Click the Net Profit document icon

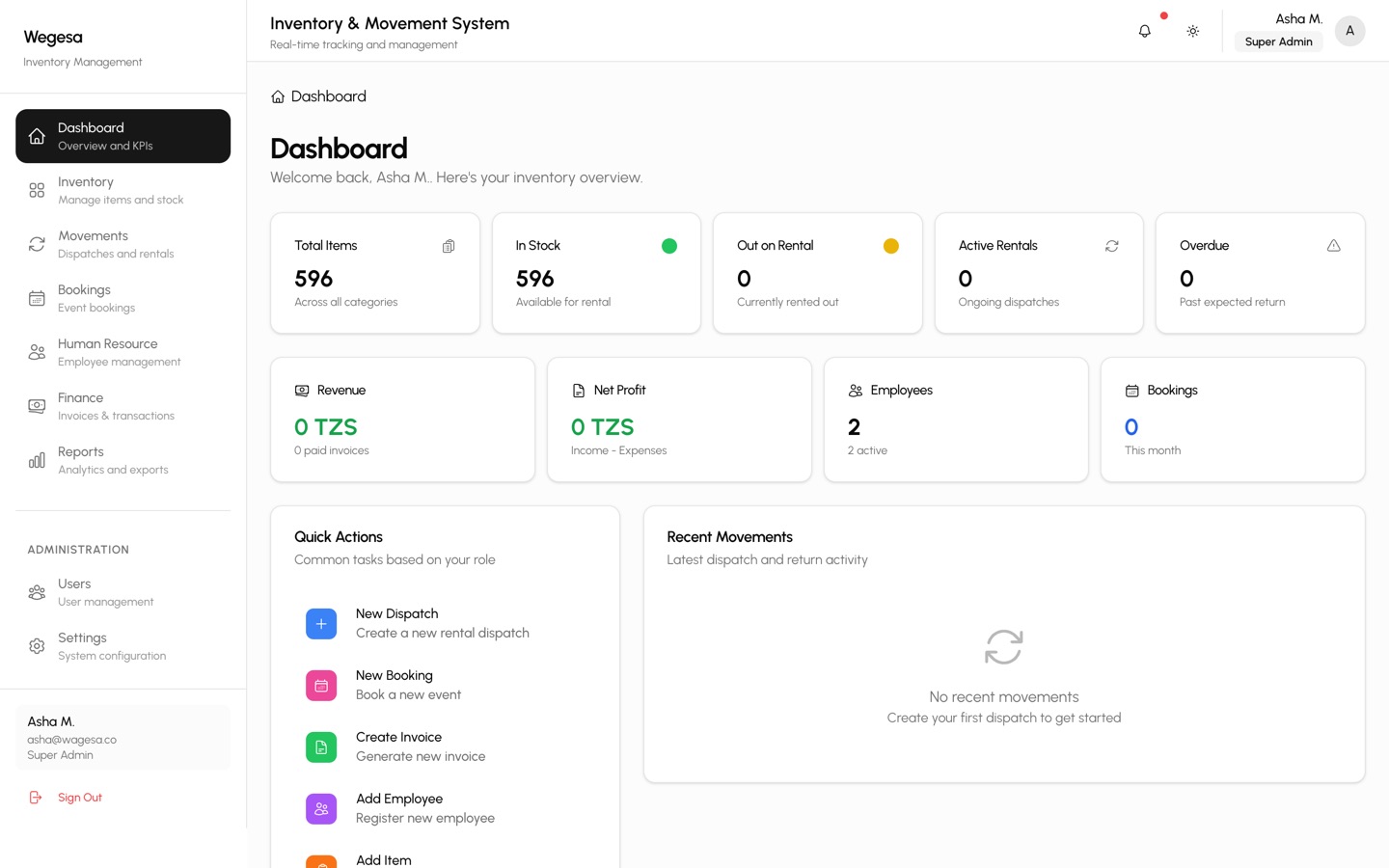point(579,391)
